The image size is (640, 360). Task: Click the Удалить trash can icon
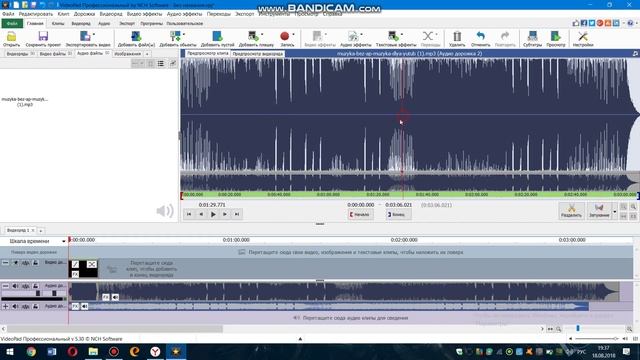pyautogui.click(x=457, y=36)
